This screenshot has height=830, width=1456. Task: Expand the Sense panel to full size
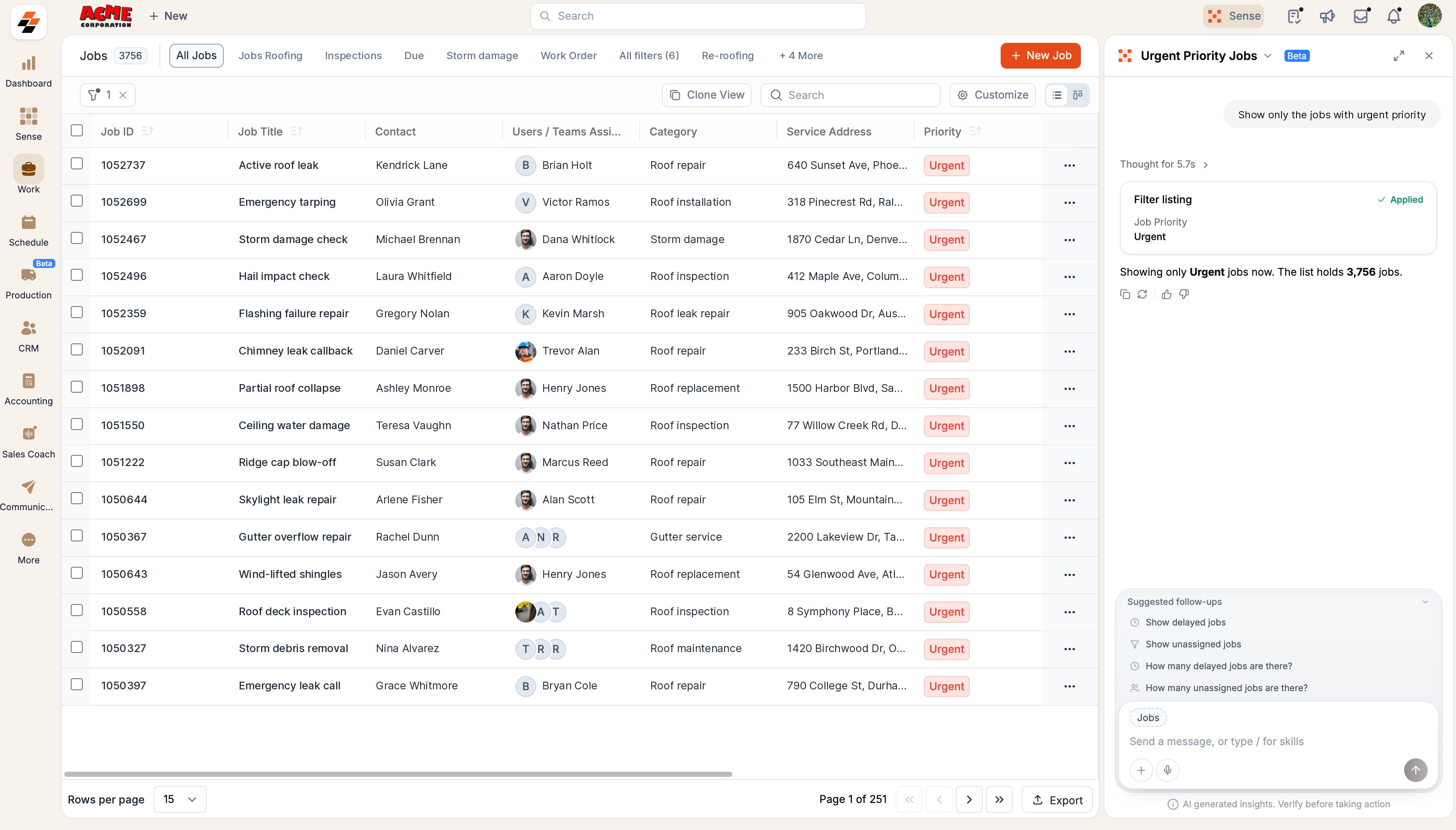pos(1399,56)
